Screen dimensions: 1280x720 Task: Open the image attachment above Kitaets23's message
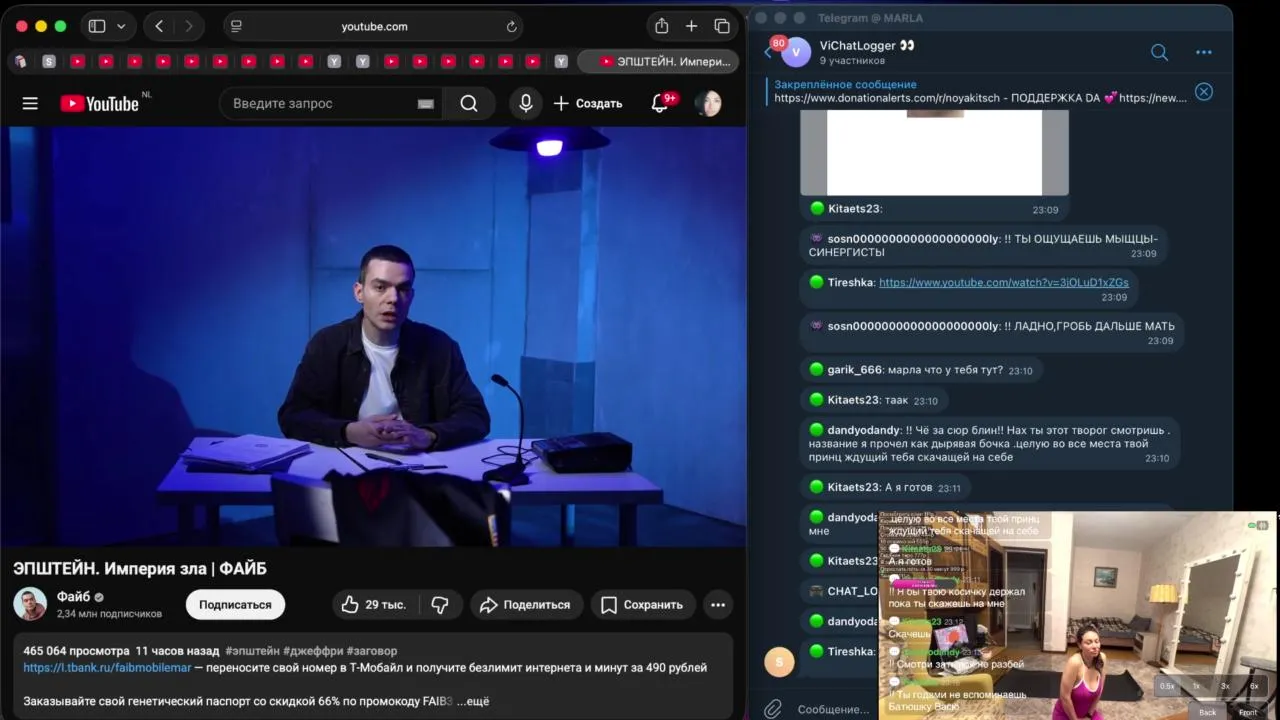[x=934, y=152]
